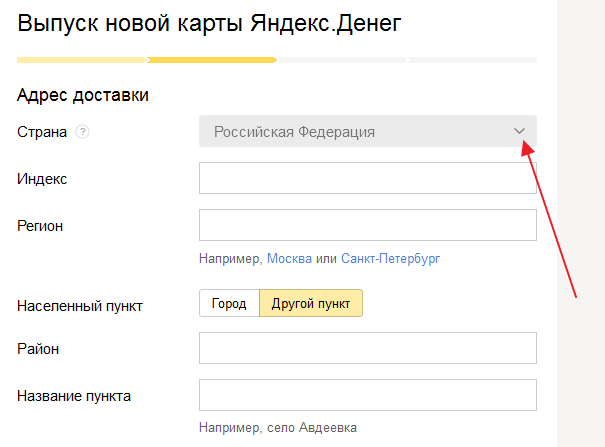Click the Район input field
This screenshot has height=447, width=605.
tap(368, 348)
